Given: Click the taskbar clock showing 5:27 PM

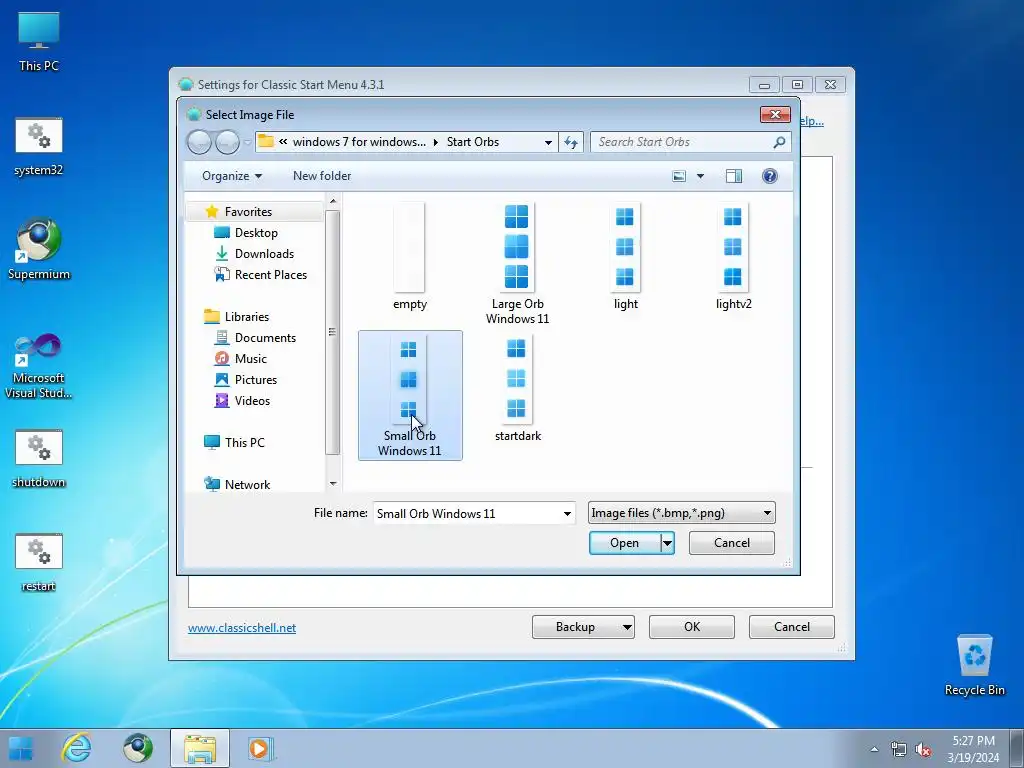Looking at the screenshot, I should [973, 749].
